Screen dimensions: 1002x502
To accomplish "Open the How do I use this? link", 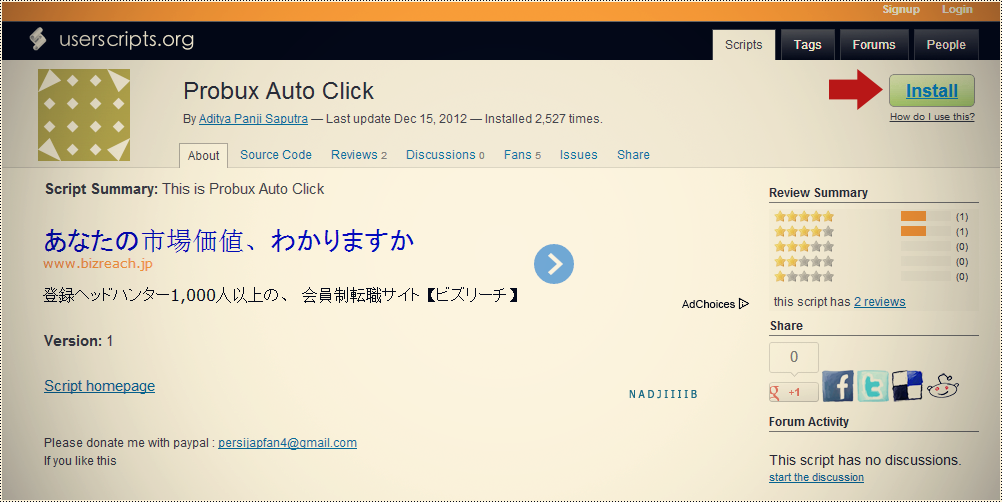I will tap(932, 117).
